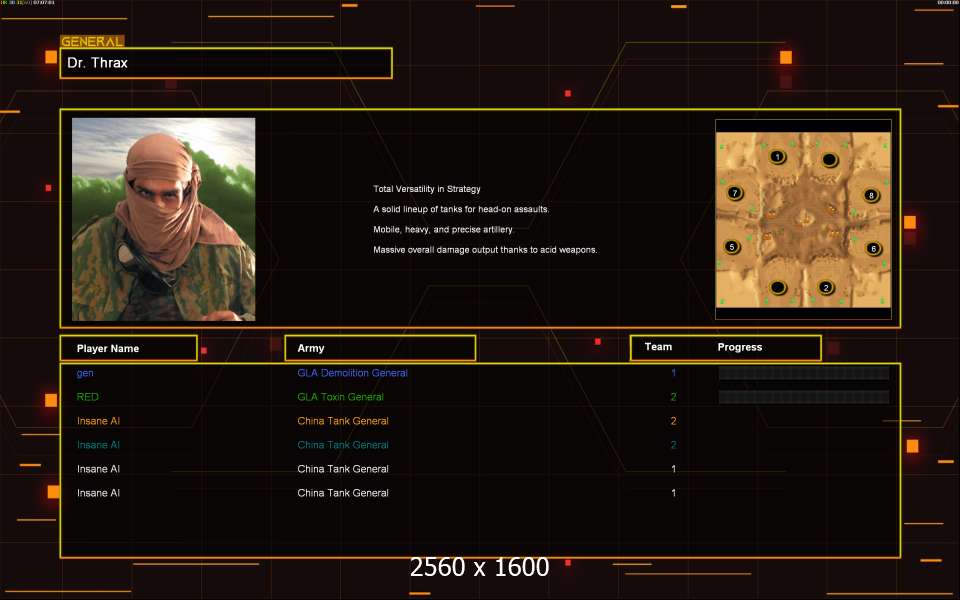Click the empty bottom-left start position marker
Viewport: 960px width, 600px height.
pos(778,288)
